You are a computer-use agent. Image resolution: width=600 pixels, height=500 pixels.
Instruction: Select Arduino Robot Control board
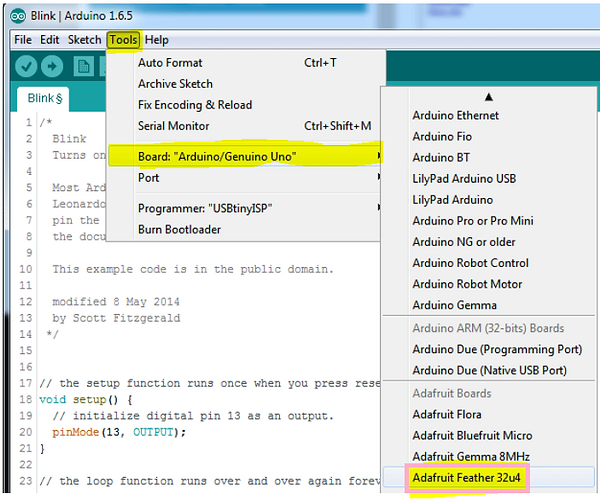coord(489,263)
